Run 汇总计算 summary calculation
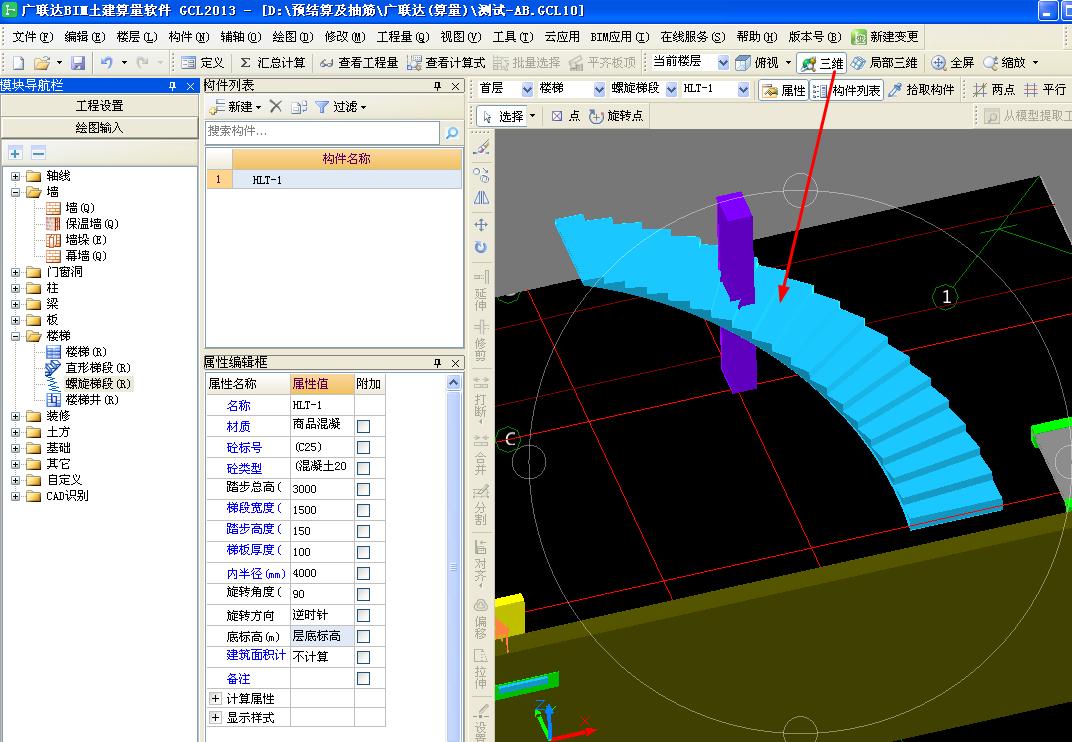Viewport: 1072px width, 742px height. pyautogui.click(x=273, y=63)
